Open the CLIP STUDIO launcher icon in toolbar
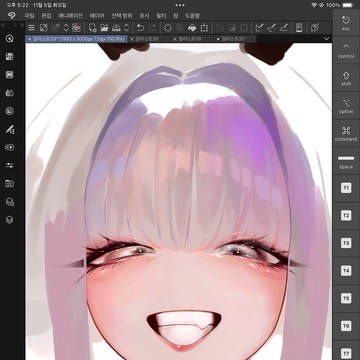This screenshot has height=360, width=360. coord(44,28)
